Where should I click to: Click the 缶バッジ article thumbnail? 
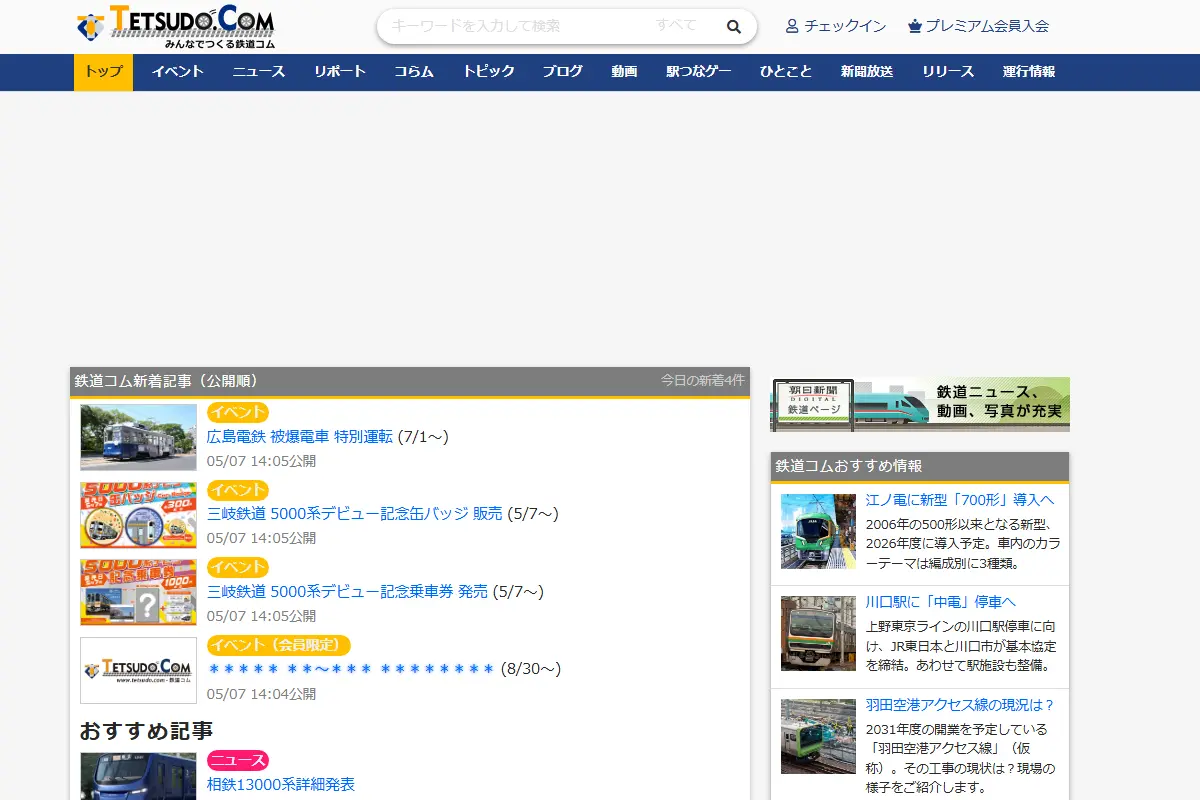pos(138,515)
